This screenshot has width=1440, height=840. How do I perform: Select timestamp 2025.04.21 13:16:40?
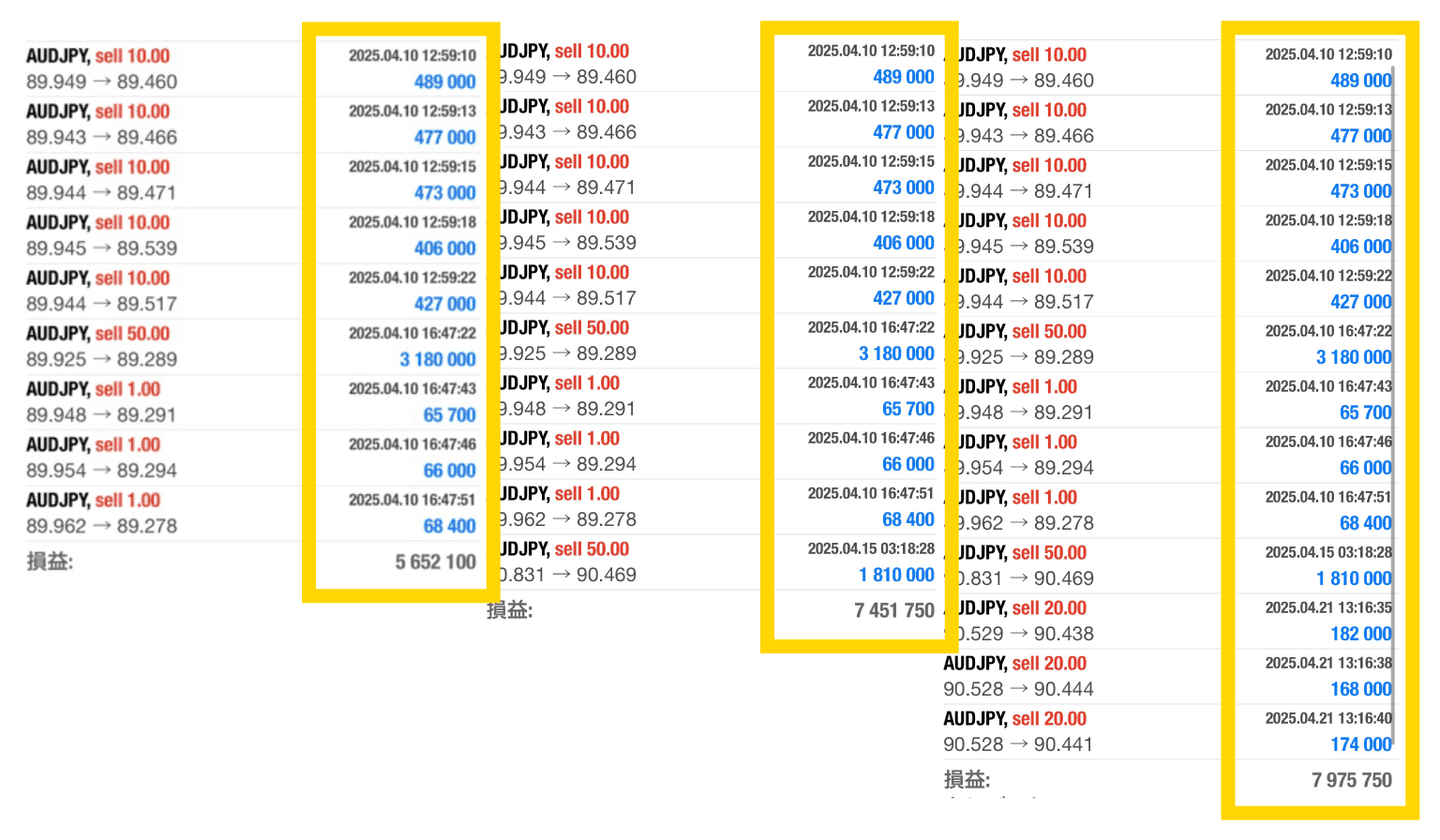point(1328,718)
